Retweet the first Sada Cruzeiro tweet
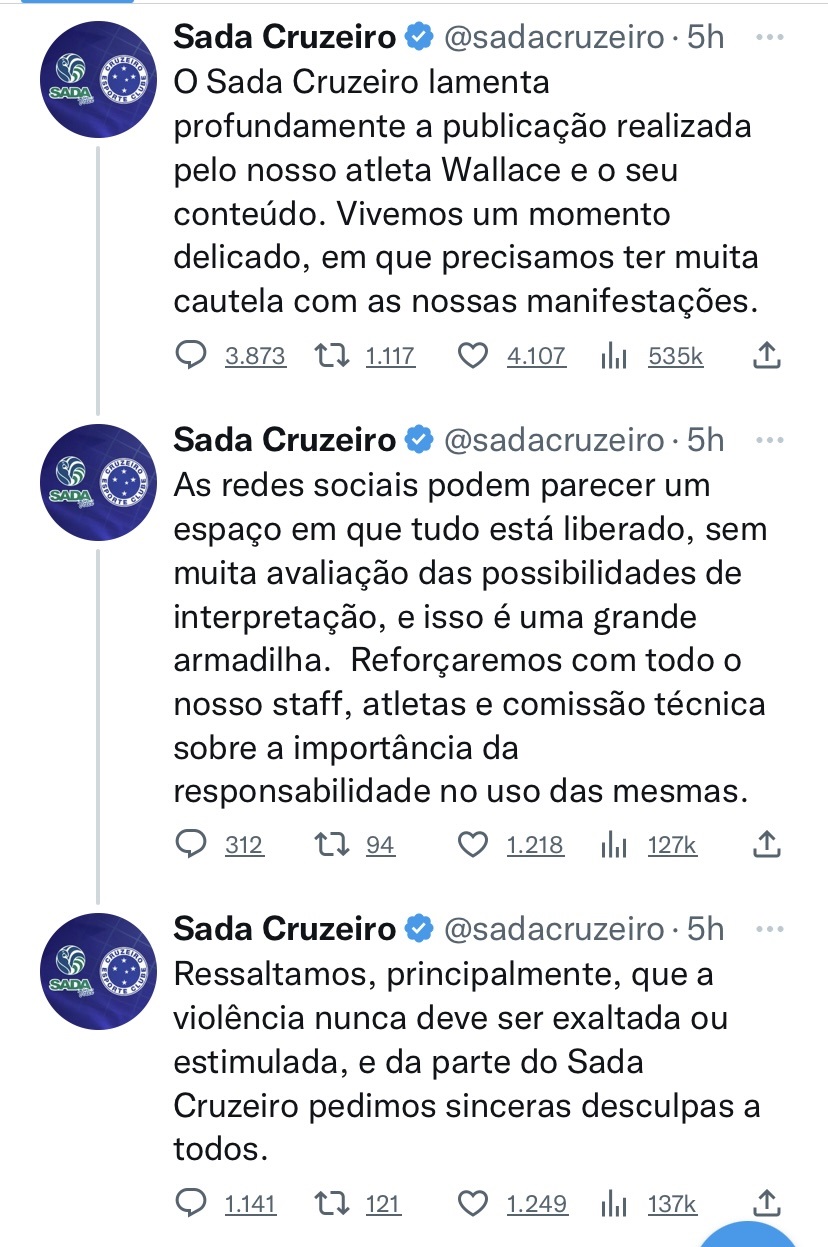828x1247 pixels. [329, 355]
